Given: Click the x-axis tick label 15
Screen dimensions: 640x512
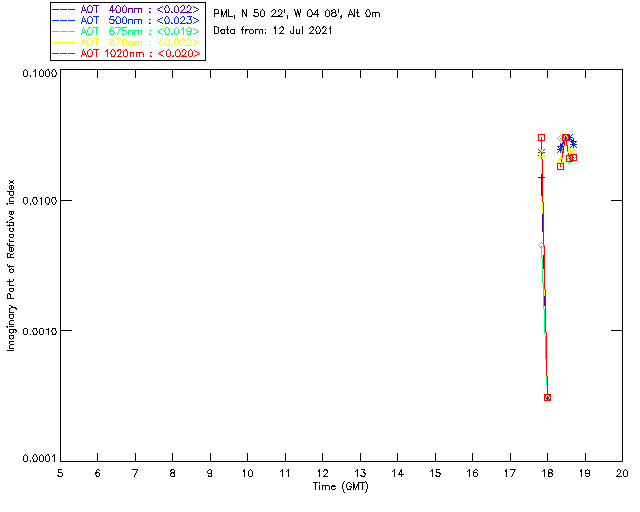Looking at the screenshot, I should 435,473.
